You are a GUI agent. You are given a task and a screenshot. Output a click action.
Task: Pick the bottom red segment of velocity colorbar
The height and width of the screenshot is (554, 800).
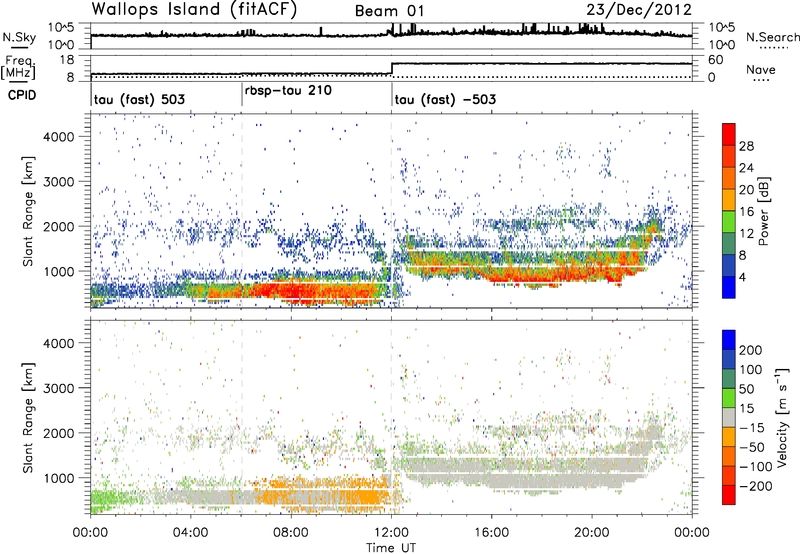click(729, 495)
